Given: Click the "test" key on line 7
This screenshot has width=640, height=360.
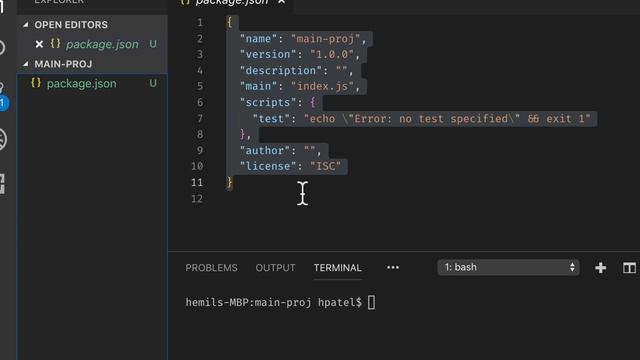Looking at the screenshot, I should click(x=271, y=119).
